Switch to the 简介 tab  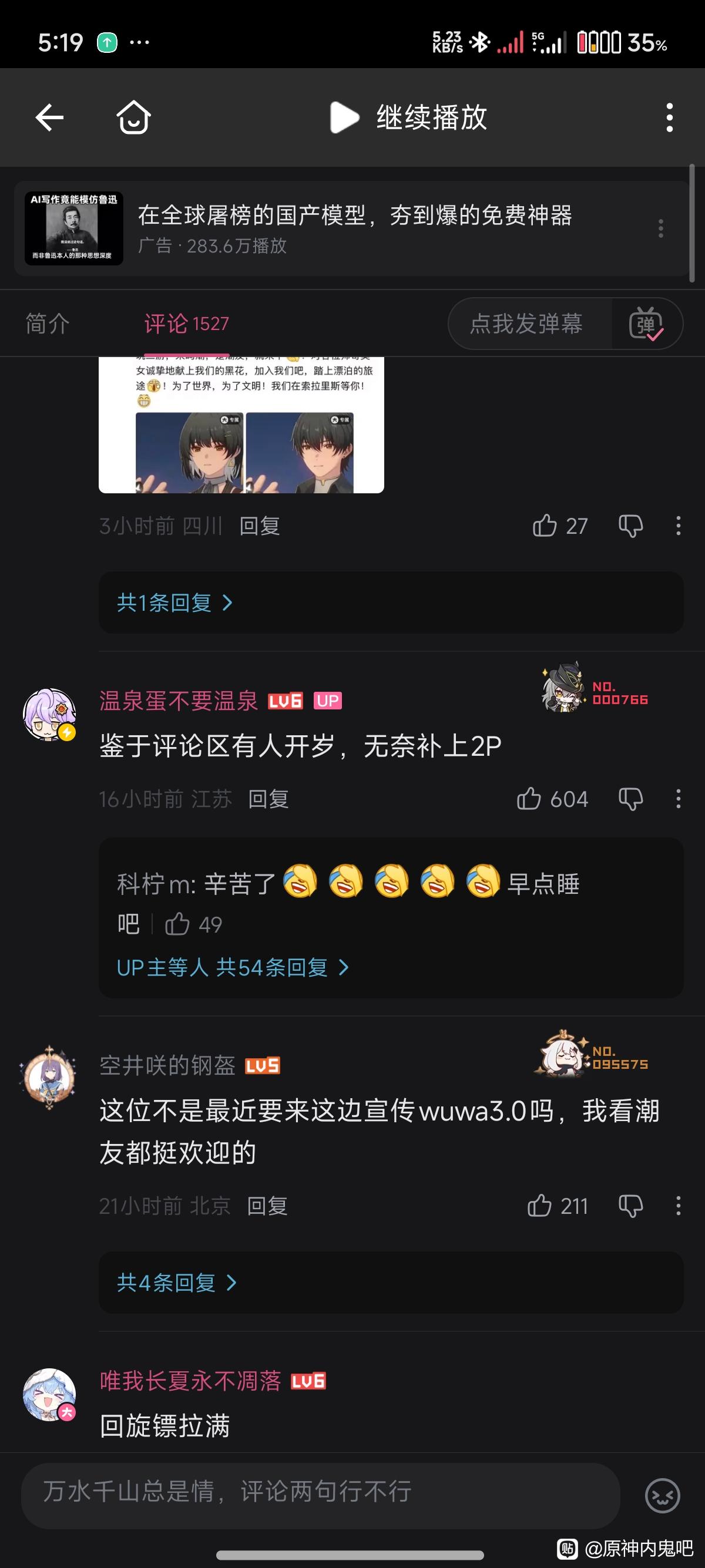coord(48,323)
